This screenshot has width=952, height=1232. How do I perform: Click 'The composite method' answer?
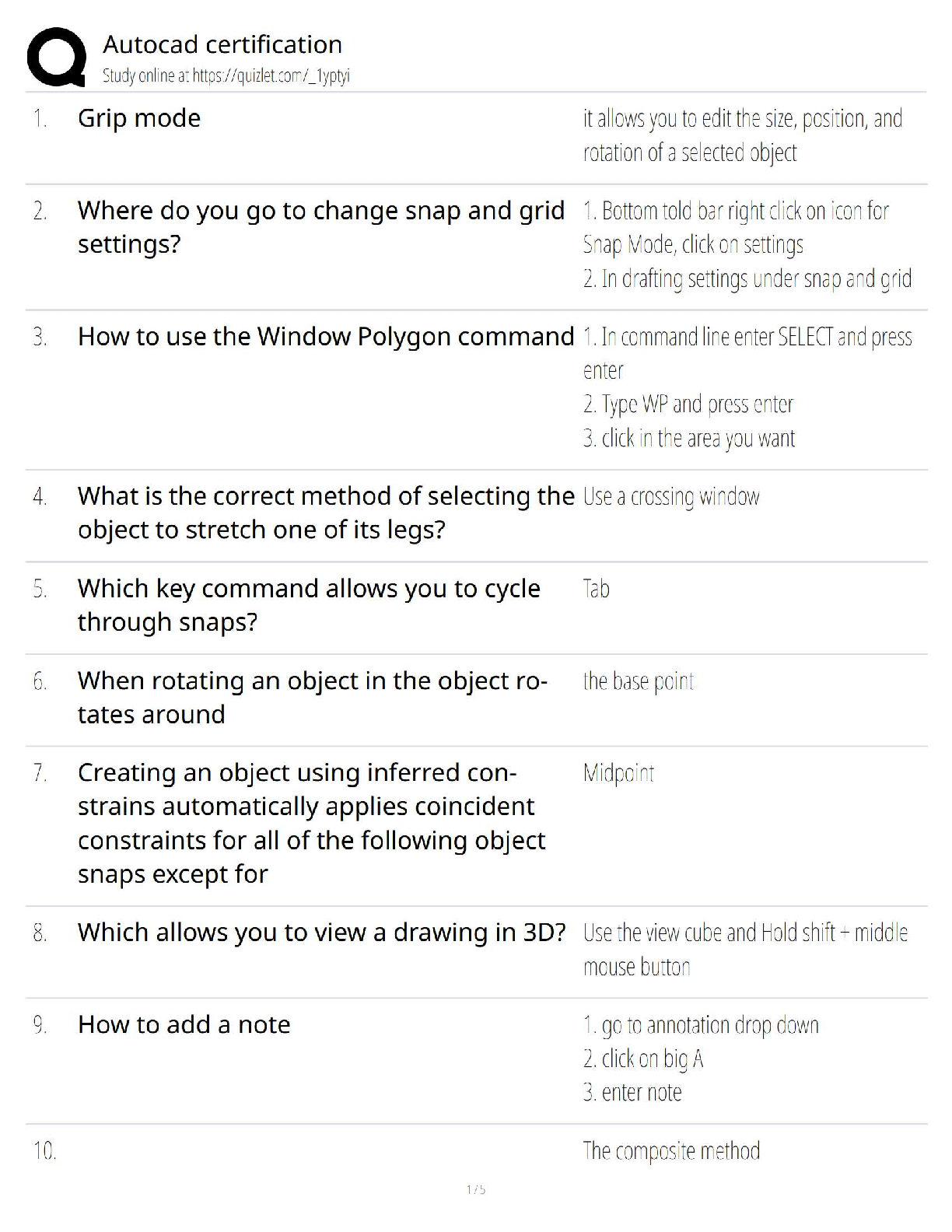[671, 1151]
